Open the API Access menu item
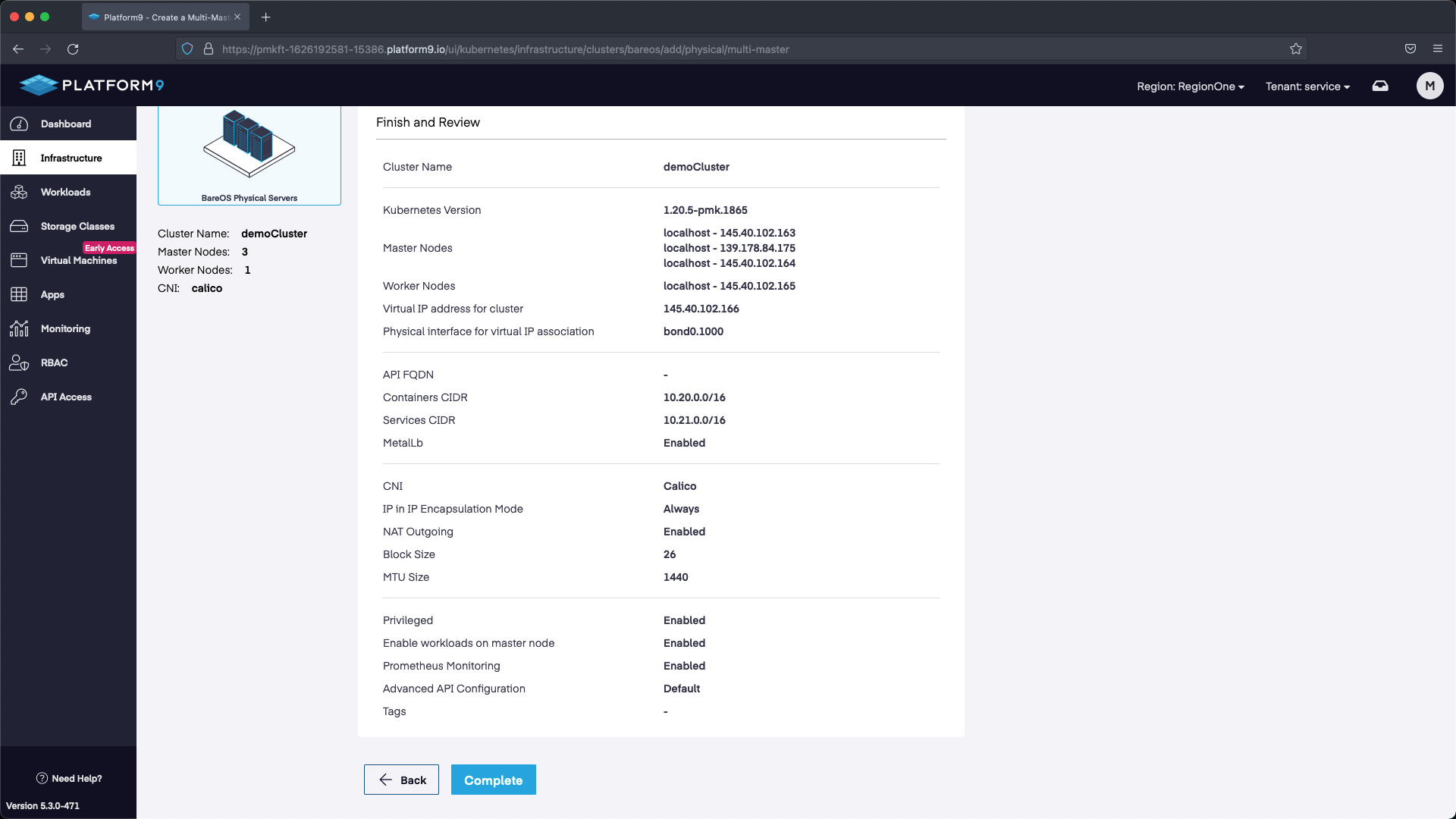Image resolution: width=1456 pixels, height=819 pixels. point(68,397)
